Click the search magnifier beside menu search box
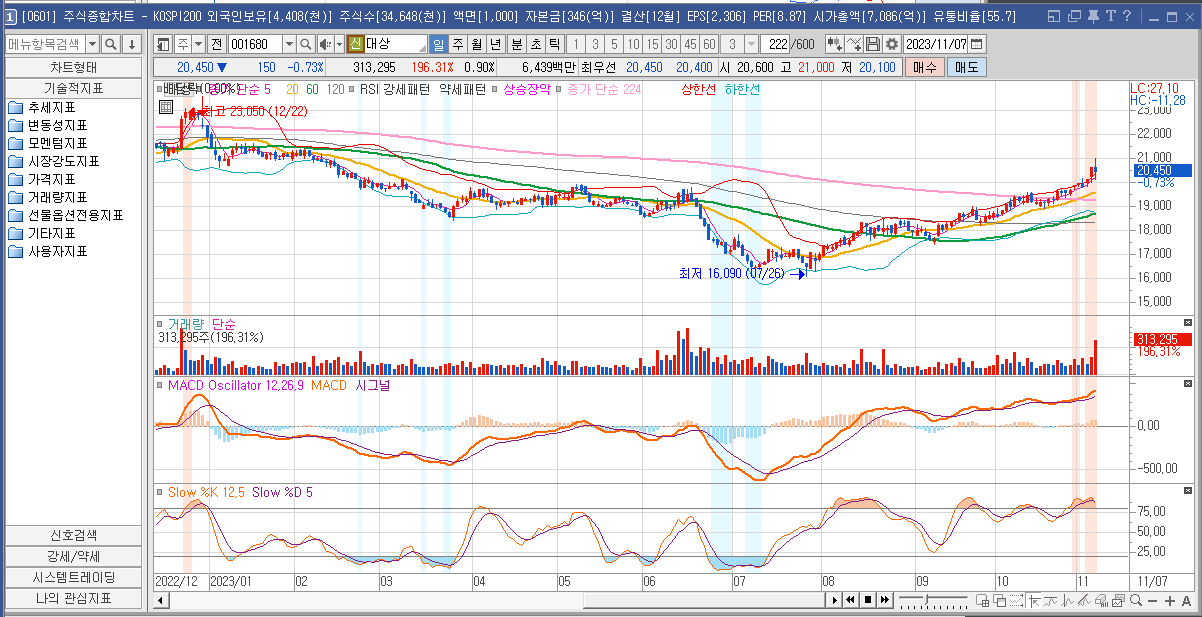 pos(111,44)
